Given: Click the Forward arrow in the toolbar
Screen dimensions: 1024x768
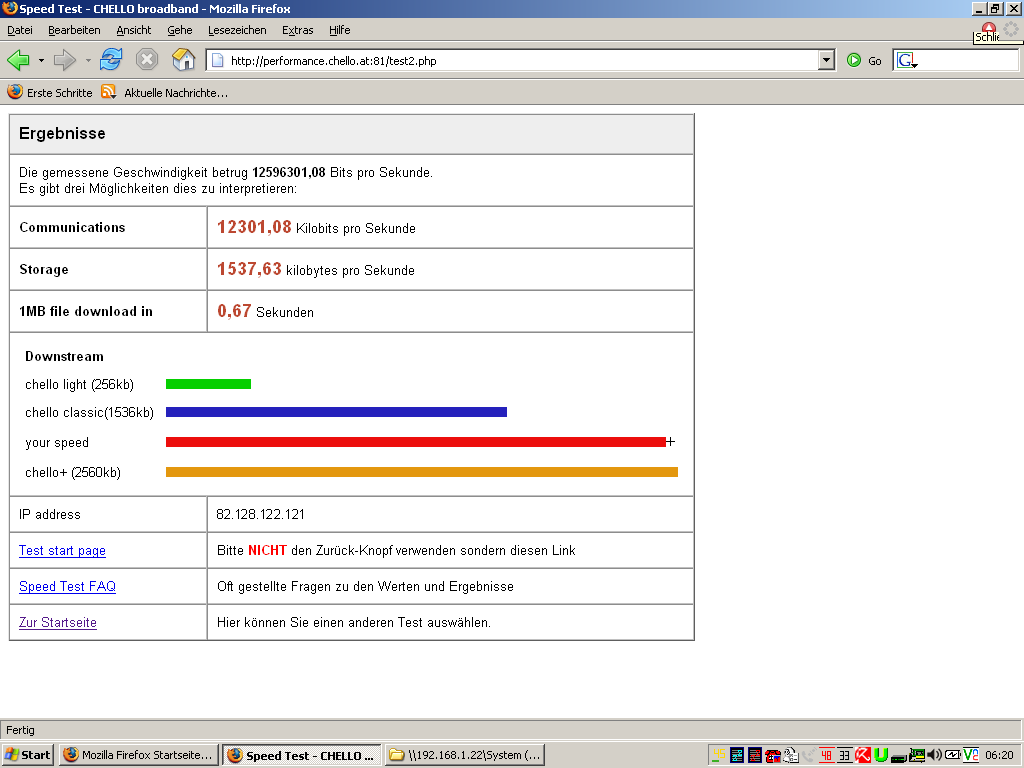Looking at the screenshot, I should (x=65, y=60).
